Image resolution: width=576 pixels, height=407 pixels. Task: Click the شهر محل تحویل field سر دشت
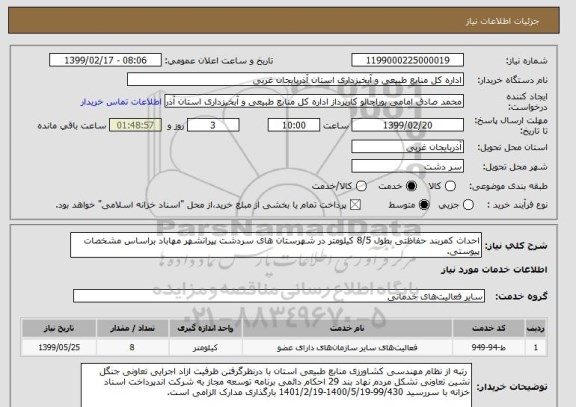click(407, 166)
